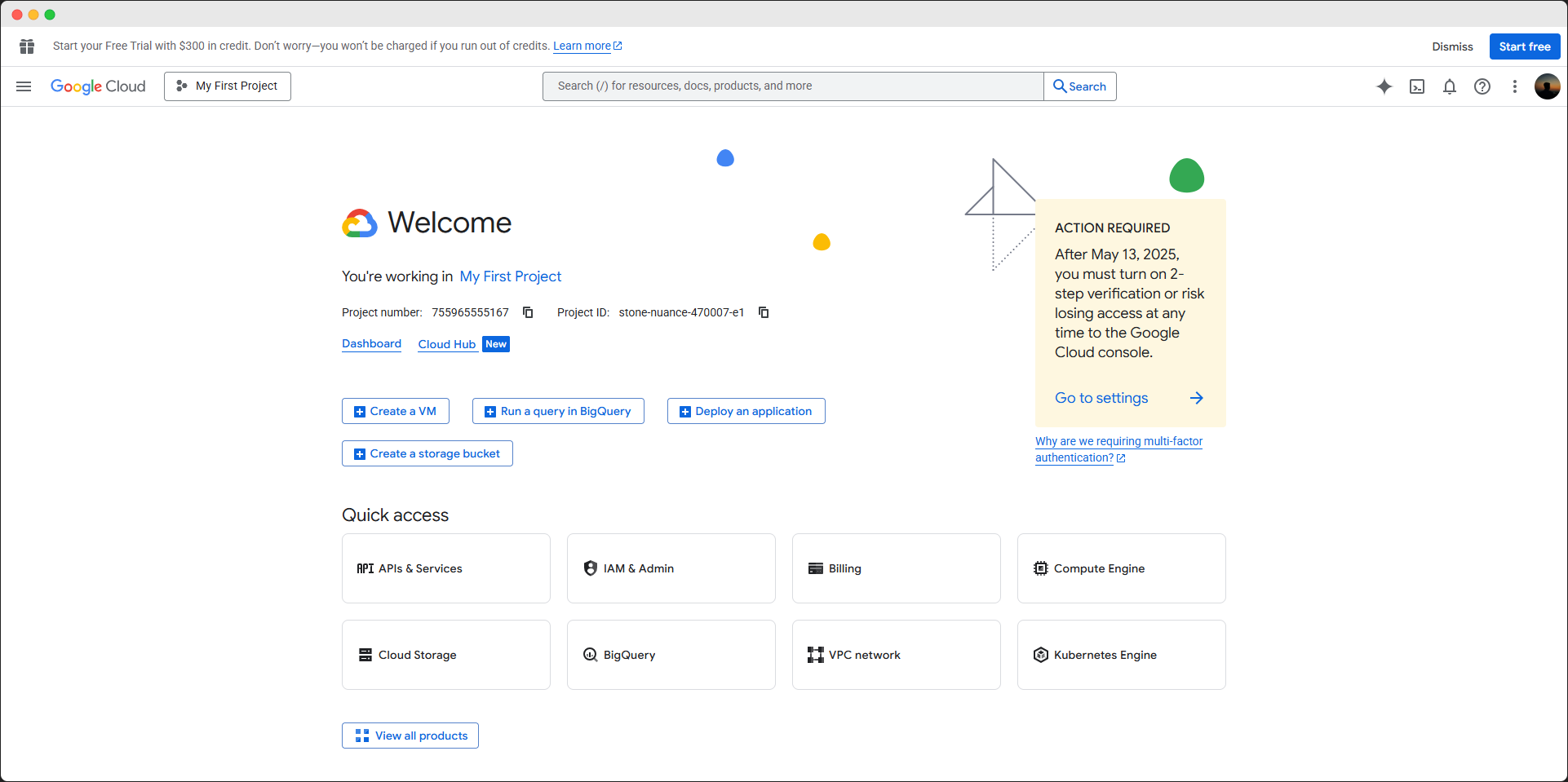Viewport: 1568px width, 782px height.
Task: Open the Learn more link
Action: click(x=587, y=46)
